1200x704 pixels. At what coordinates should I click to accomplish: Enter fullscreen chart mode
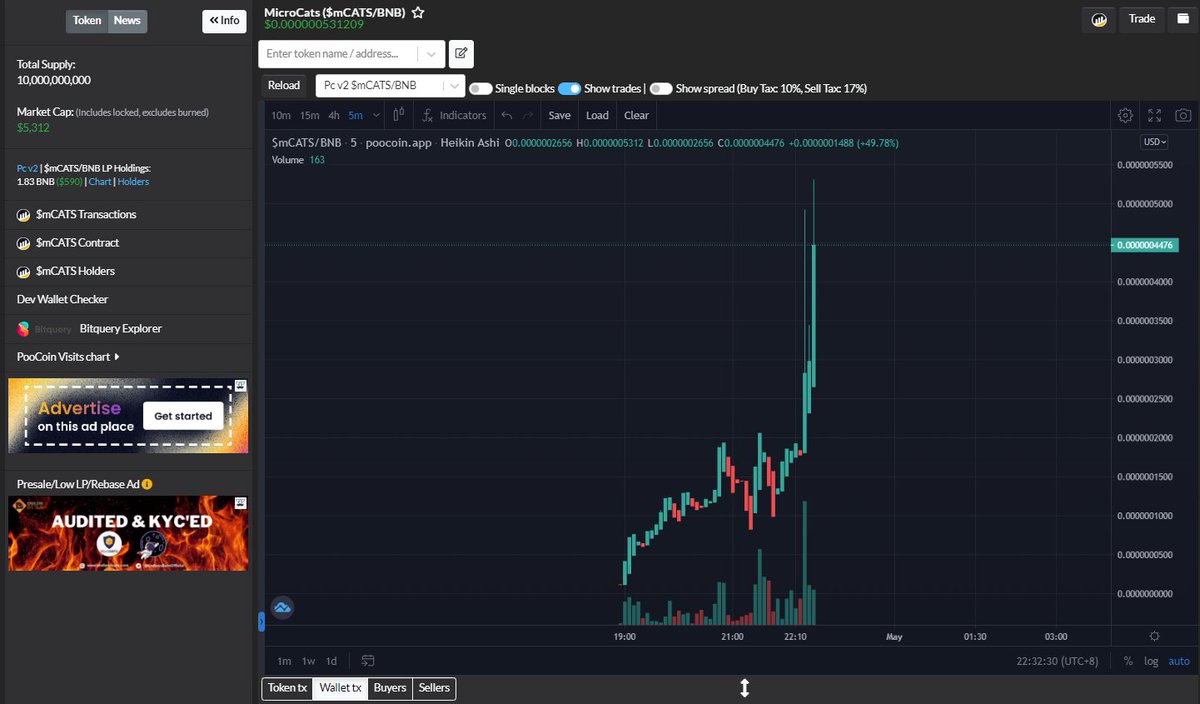(x=1154, y=115)
